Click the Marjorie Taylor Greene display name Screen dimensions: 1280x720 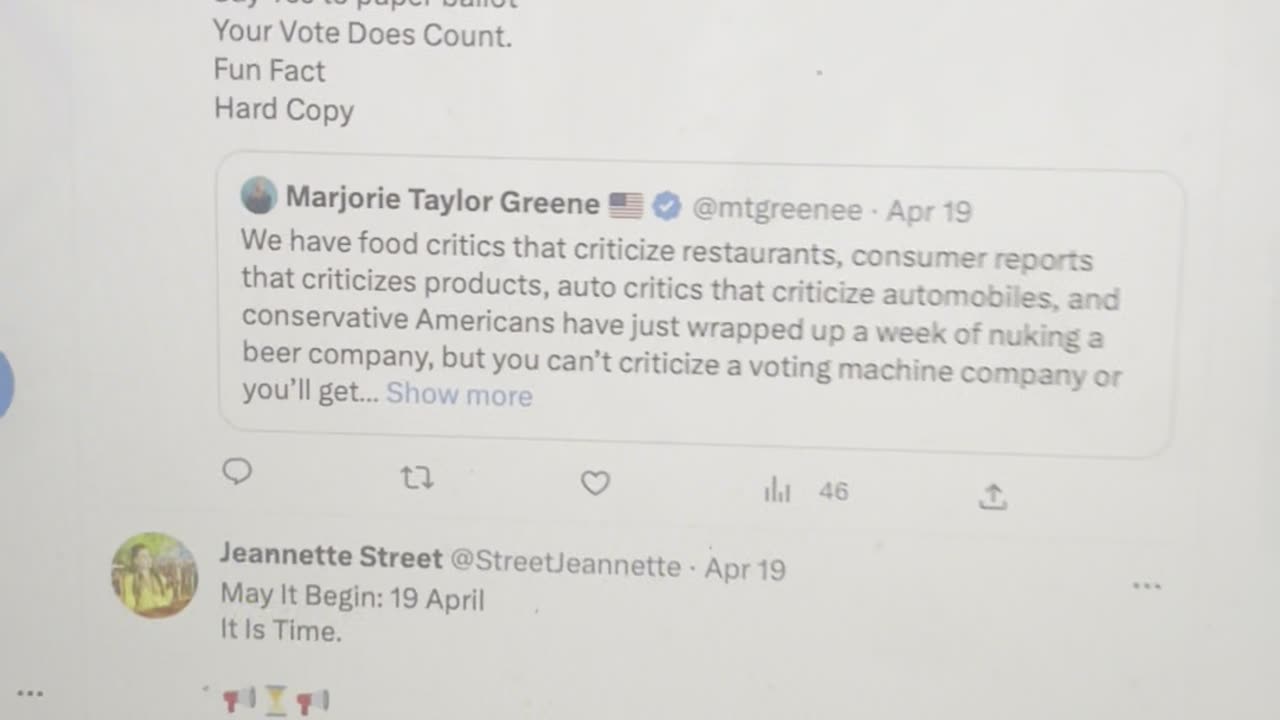pyautogui.click(x=442, y=201)
